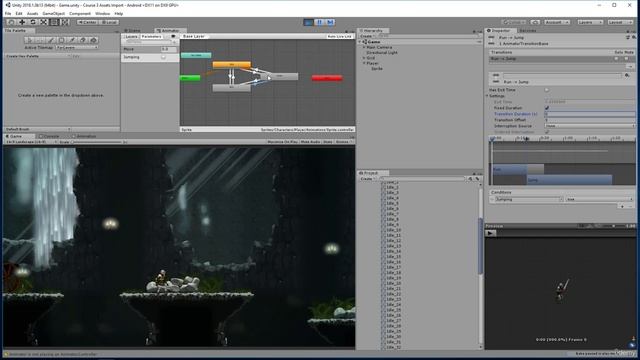The height and width of the screenshot is (360, 640).
Task: Add a condition with the plus button
Action: tap(622, 207)
